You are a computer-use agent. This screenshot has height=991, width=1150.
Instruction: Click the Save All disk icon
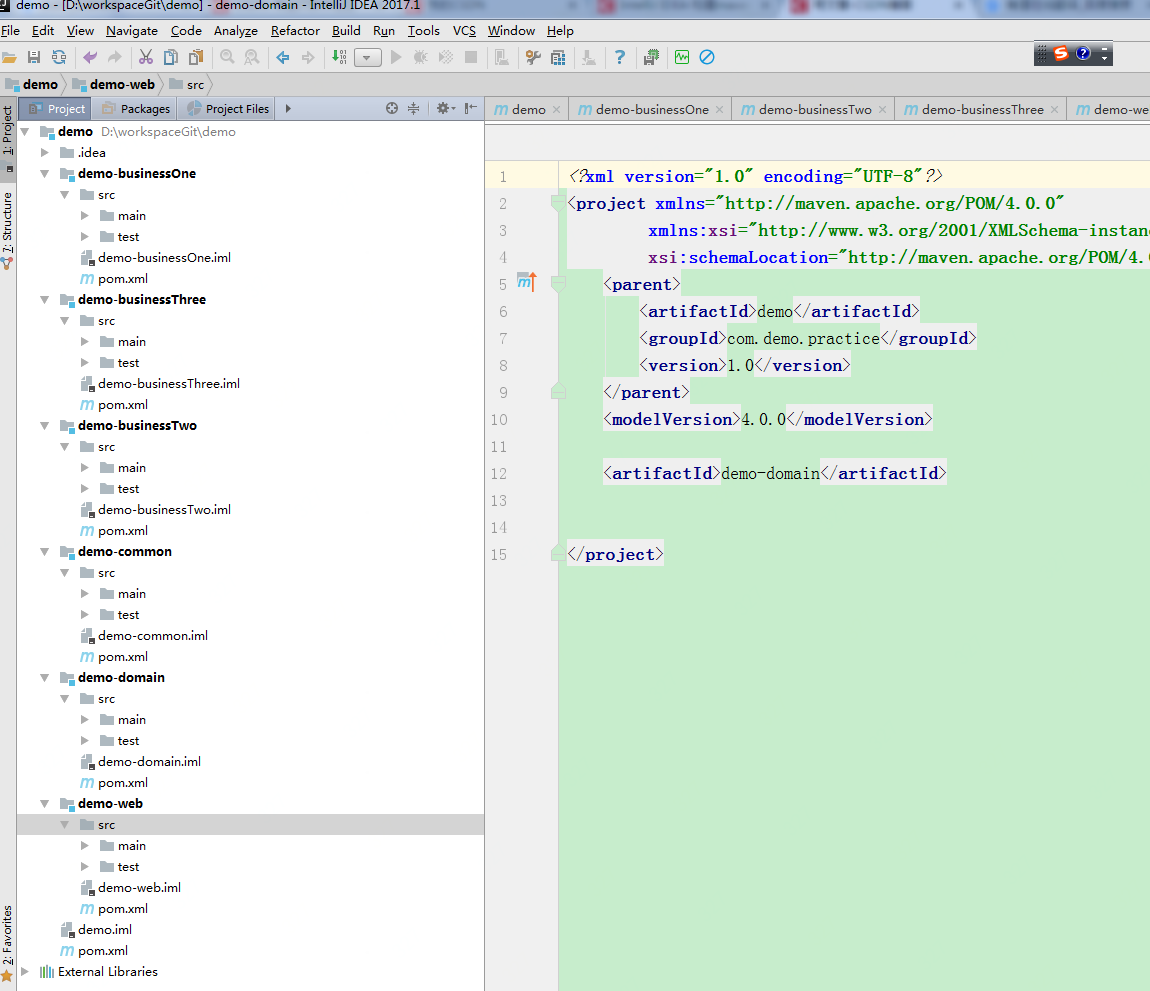click(x=34, y=57)
